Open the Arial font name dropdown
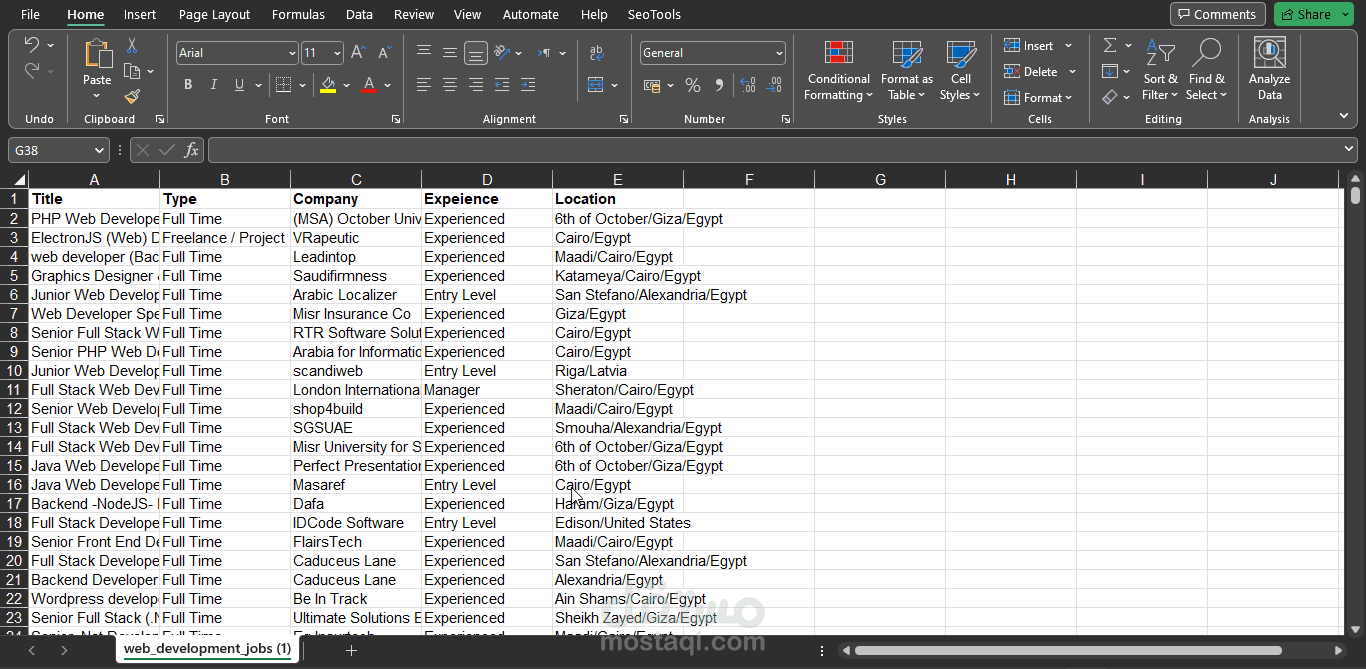This screenshot has width=1366, height=669. click(292, 53)
